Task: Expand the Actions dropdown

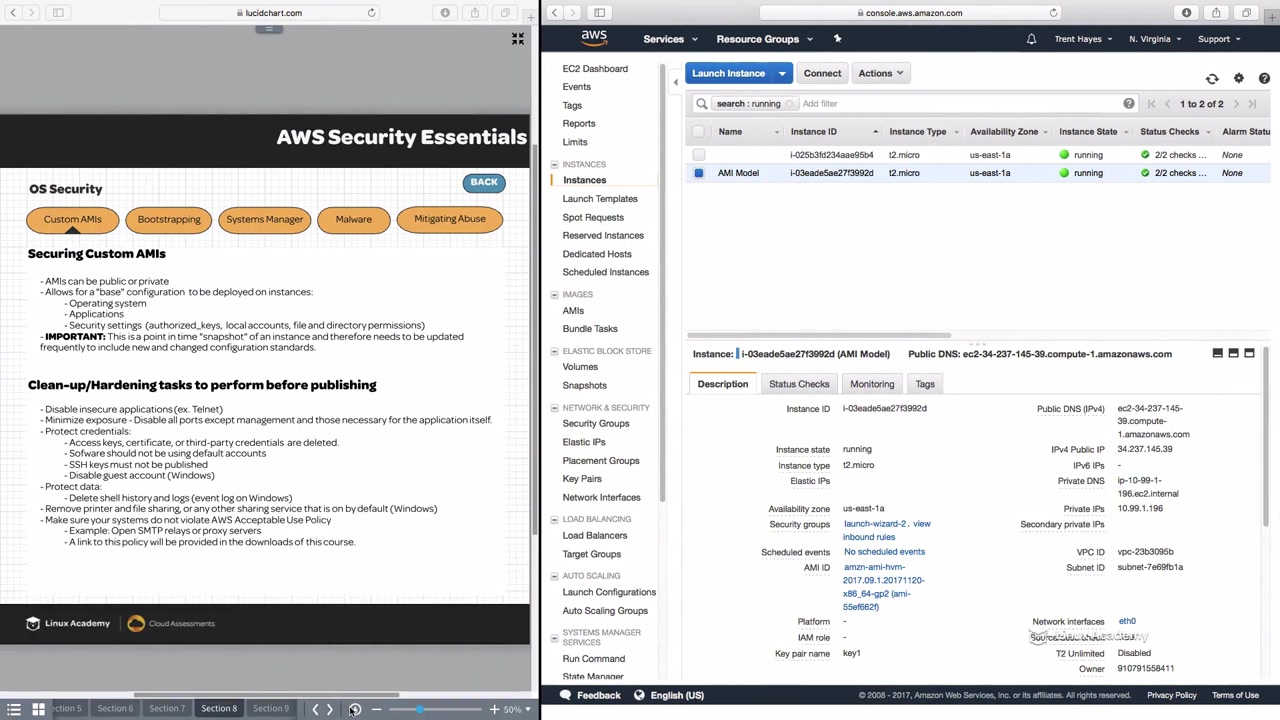Action: [880, 73]
